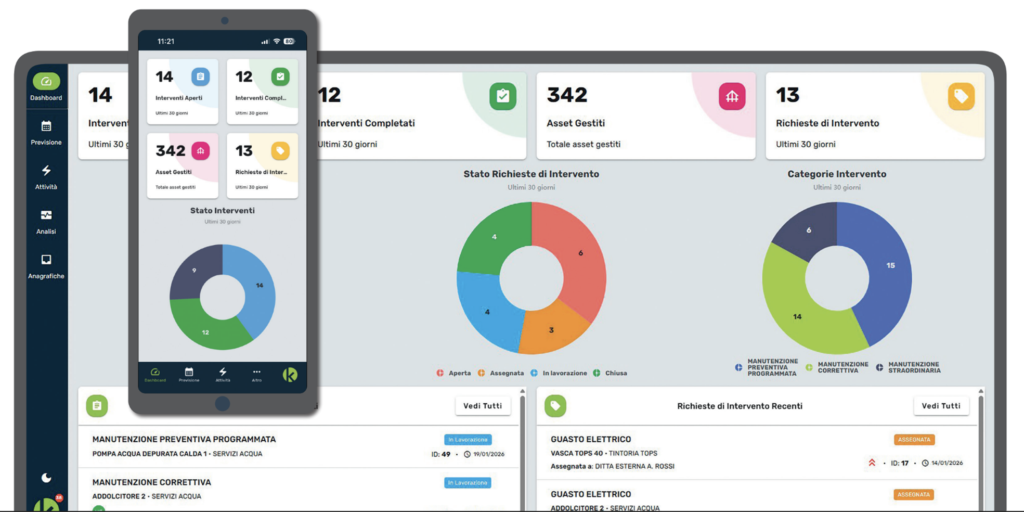Viewport: 1024px width, 512px height.
Task: Tap Previsione in the mobile bottom bar
Action: click(189, 374)
